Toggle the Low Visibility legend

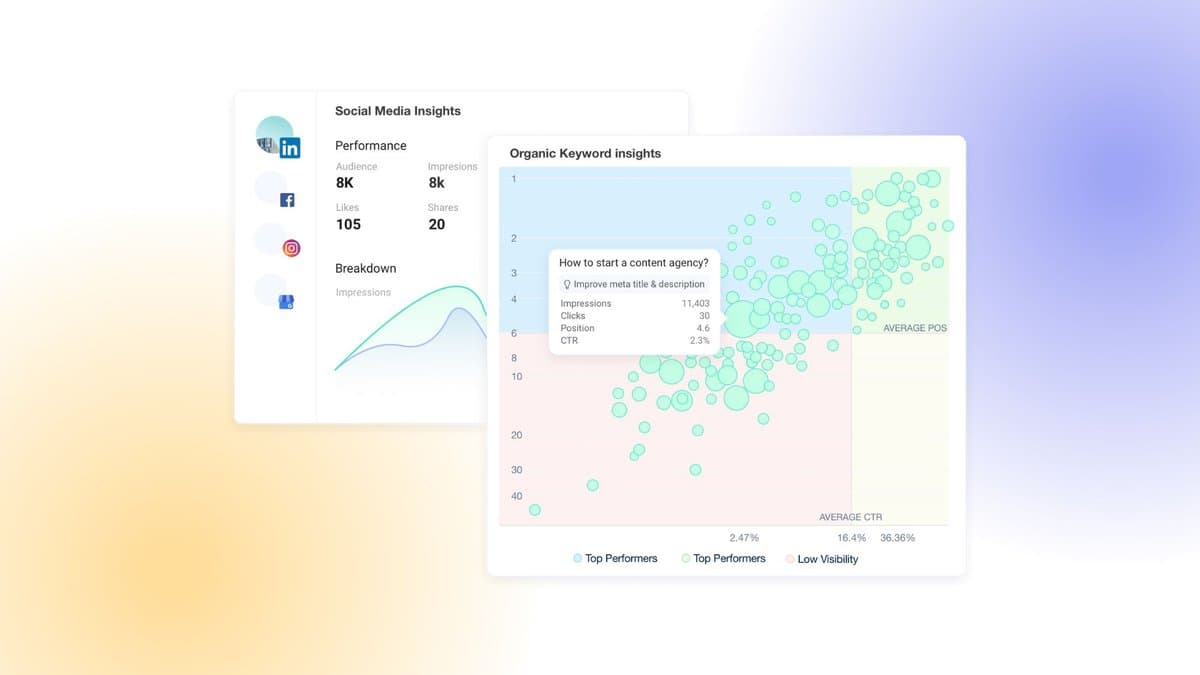(824, 559)
